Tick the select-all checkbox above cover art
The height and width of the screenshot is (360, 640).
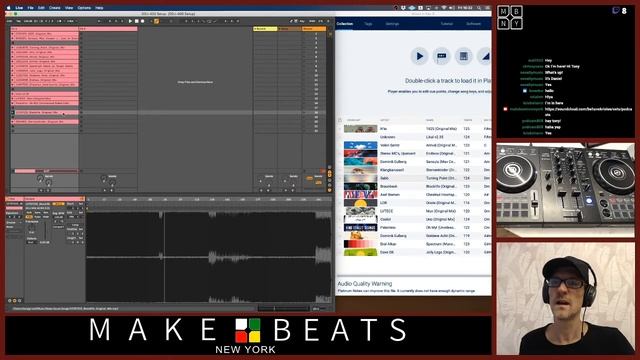click(x=340, y=120)
